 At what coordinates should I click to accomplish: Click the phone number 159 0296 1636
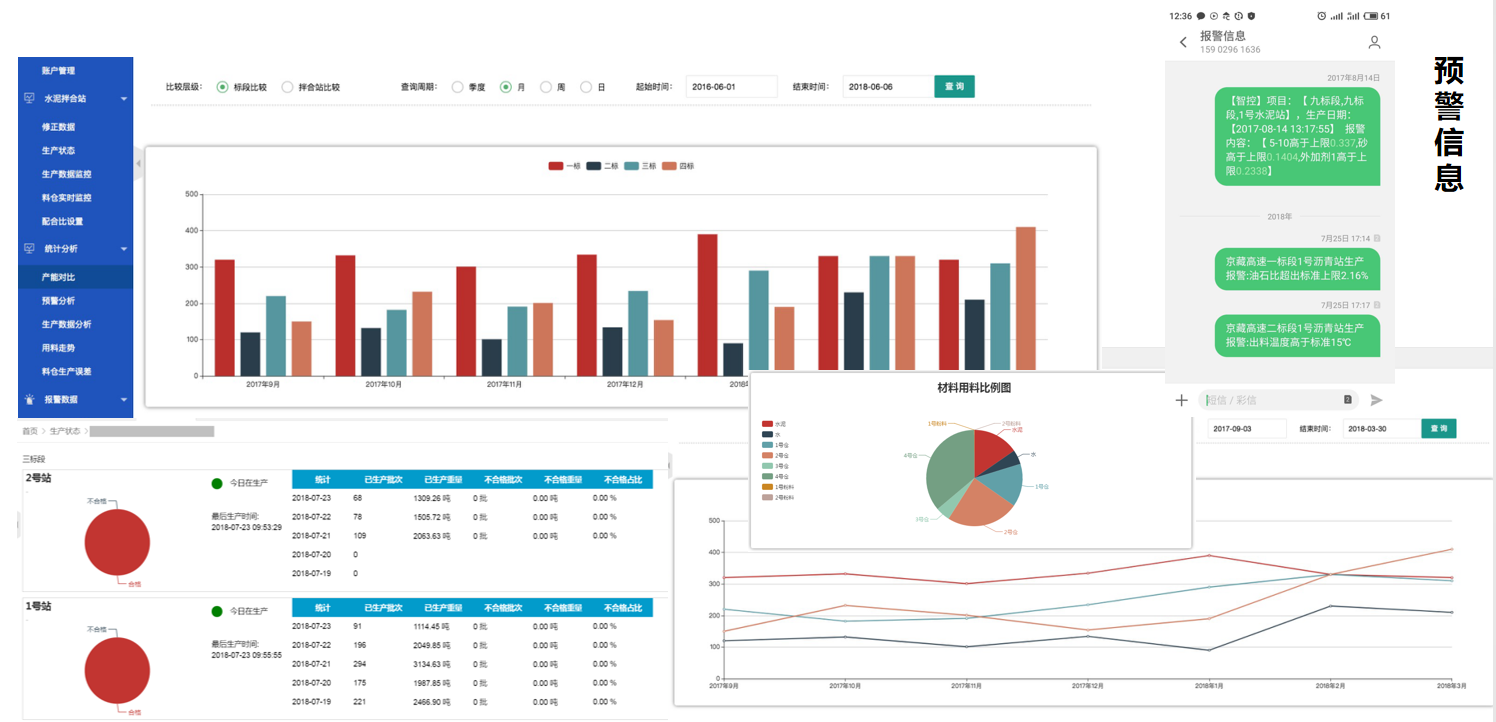pos(1230,50)
